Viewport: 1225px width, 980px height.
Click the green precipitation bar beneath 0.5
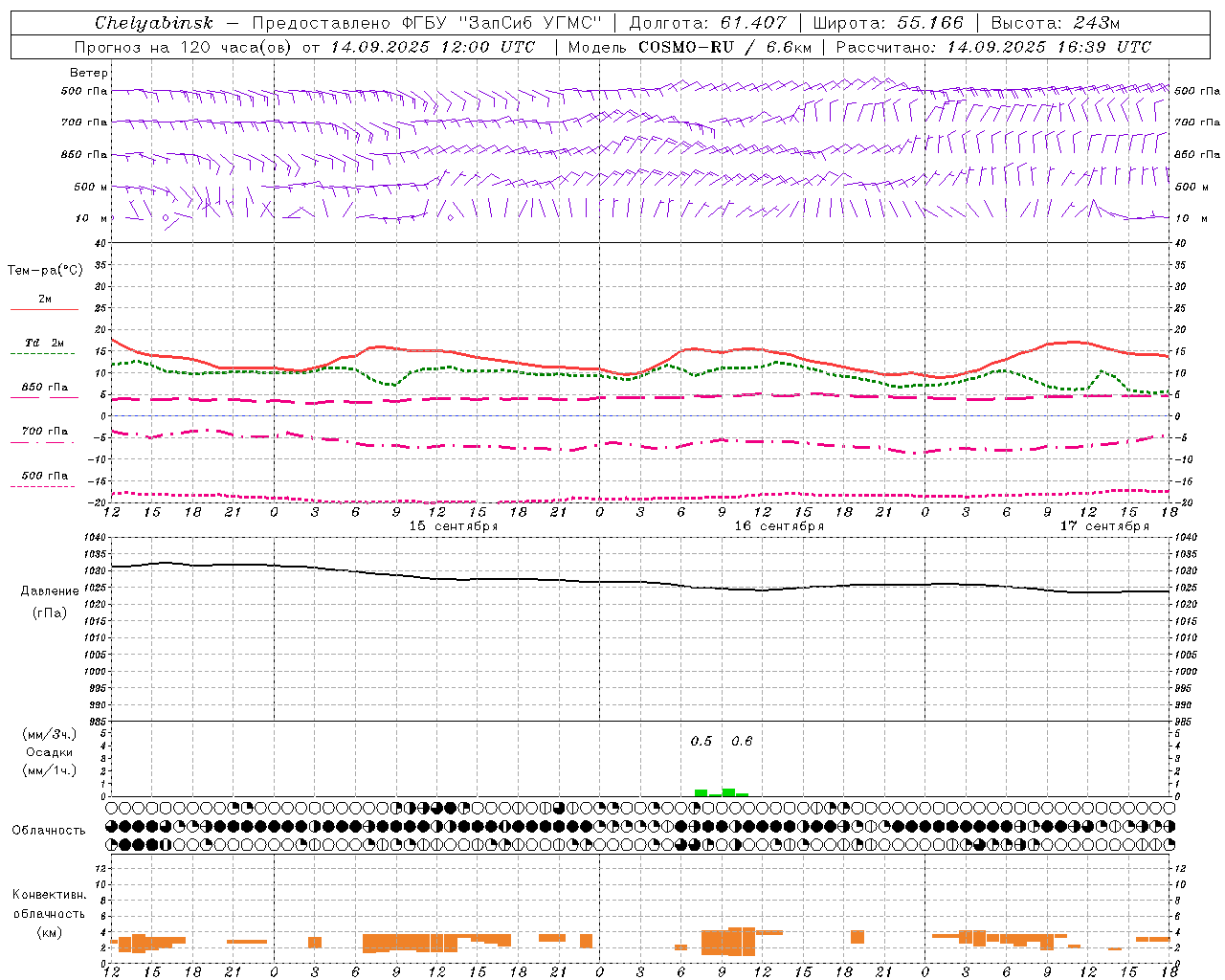point(701,792)
